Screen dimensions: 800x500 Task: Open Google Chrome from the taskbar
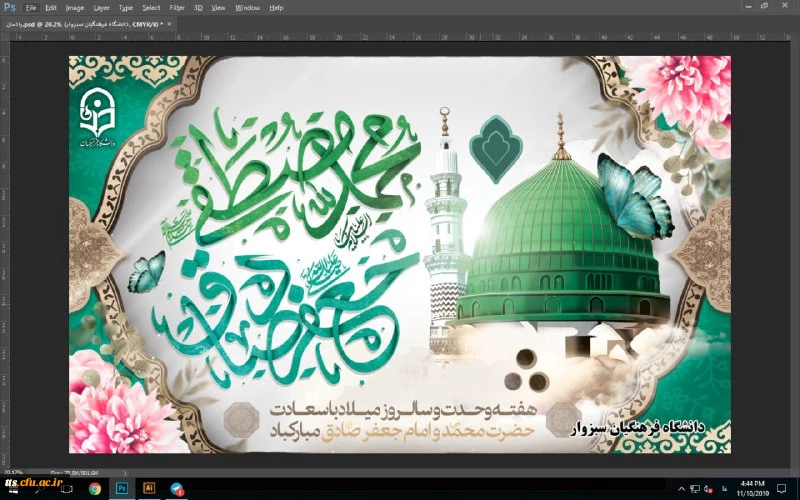[94, 489]
